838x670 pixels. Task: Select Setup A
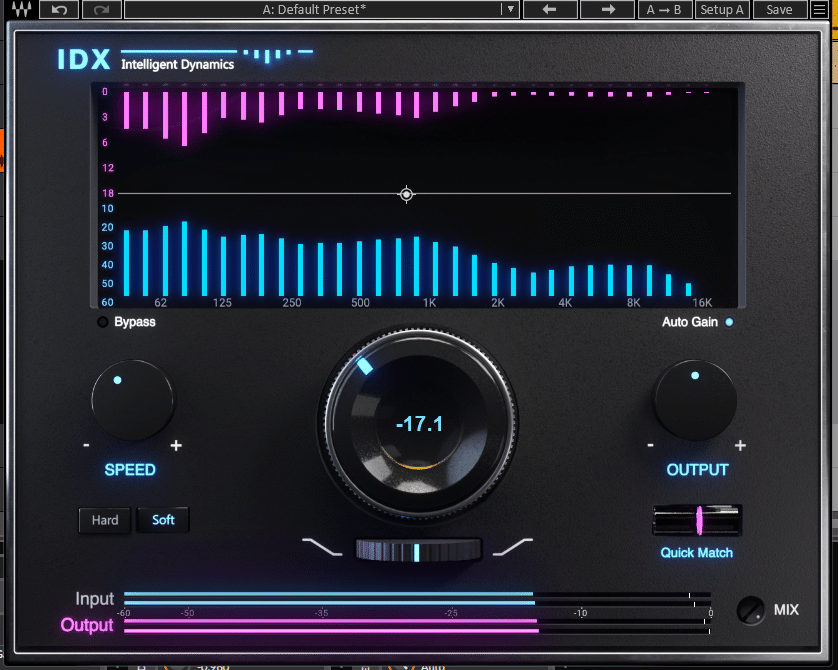coord(721,9)
